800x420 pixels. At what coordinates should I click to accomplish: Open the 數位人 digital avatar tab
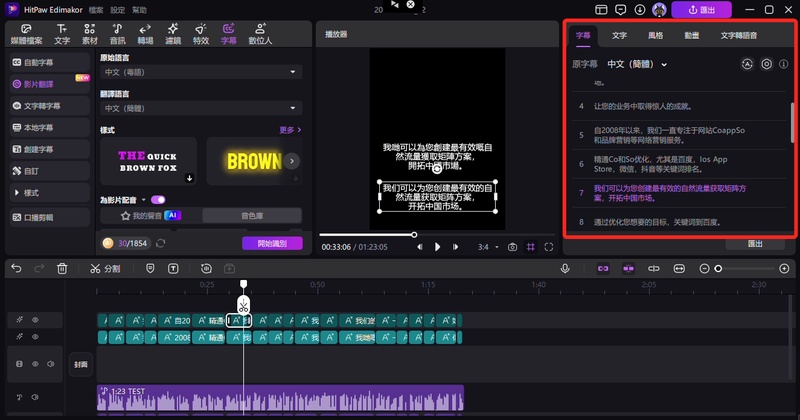pos(260,34)
